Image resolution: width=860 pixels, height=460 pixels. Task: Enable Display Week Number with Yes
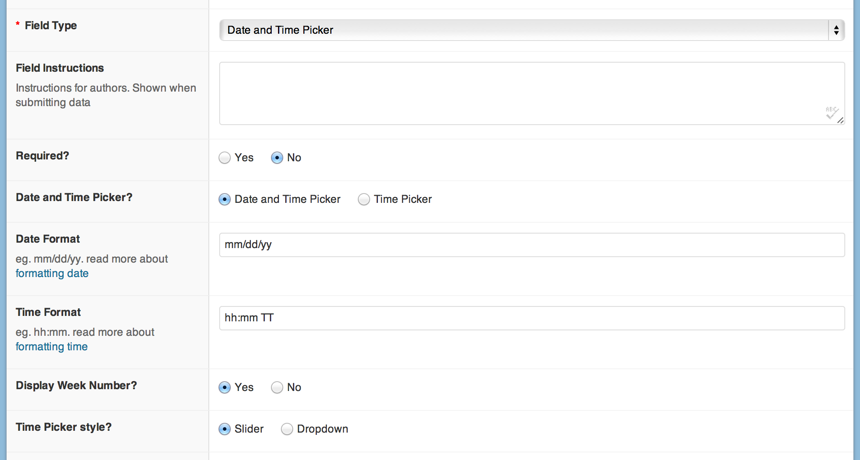coord(225,388)
